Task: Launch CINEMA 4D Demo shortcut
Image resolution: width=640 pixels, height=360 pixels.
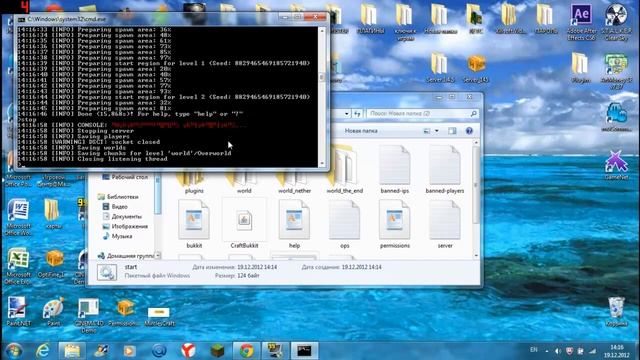Action: pyautogui.click(x=89, y=315)
